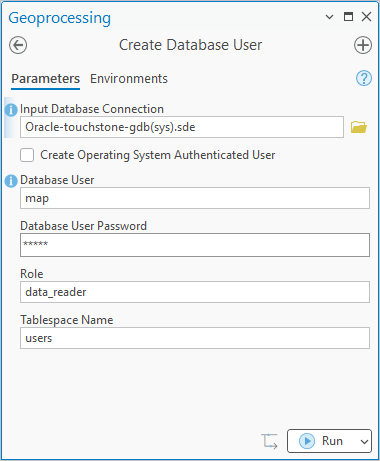The width and height of the screenshot is (380, 461).
Task: Click the Role label
Action: click(32, 274)
